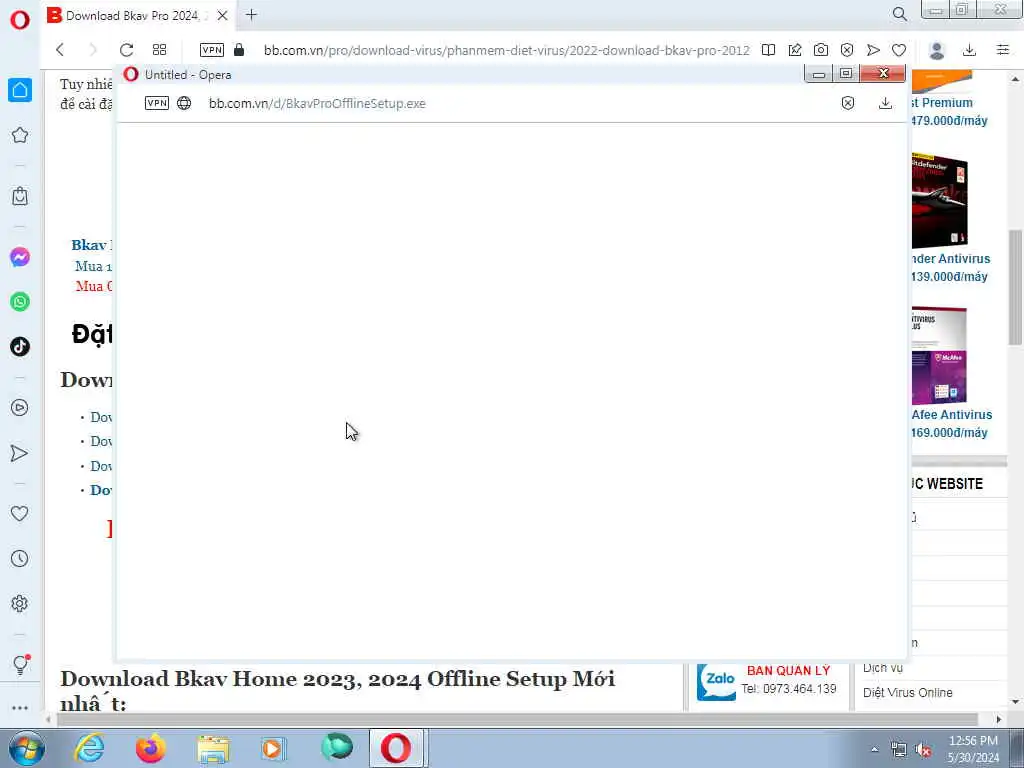The image size is (1024, 768).
Task: Go back with the back arrow
Action: tap(60, 50)
